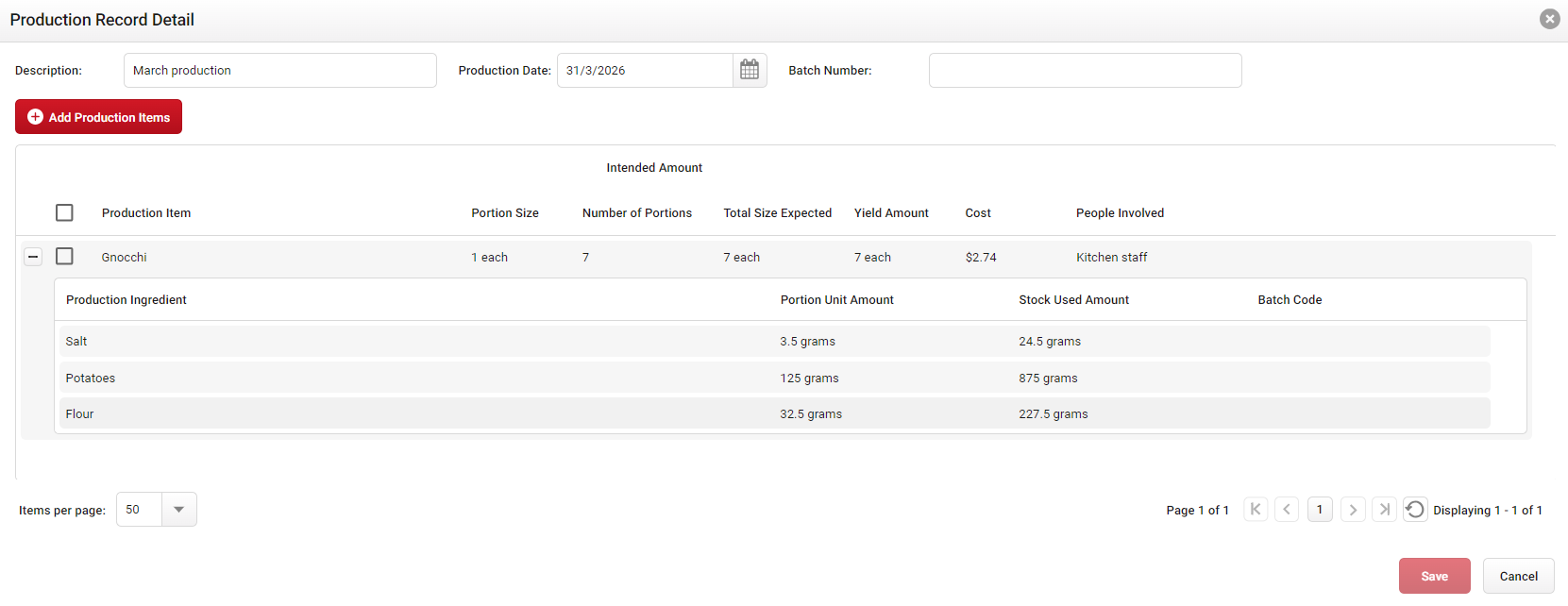1568x606 pixels.
Task: Refresh the production items grid
Action: tap(1415, 510)
